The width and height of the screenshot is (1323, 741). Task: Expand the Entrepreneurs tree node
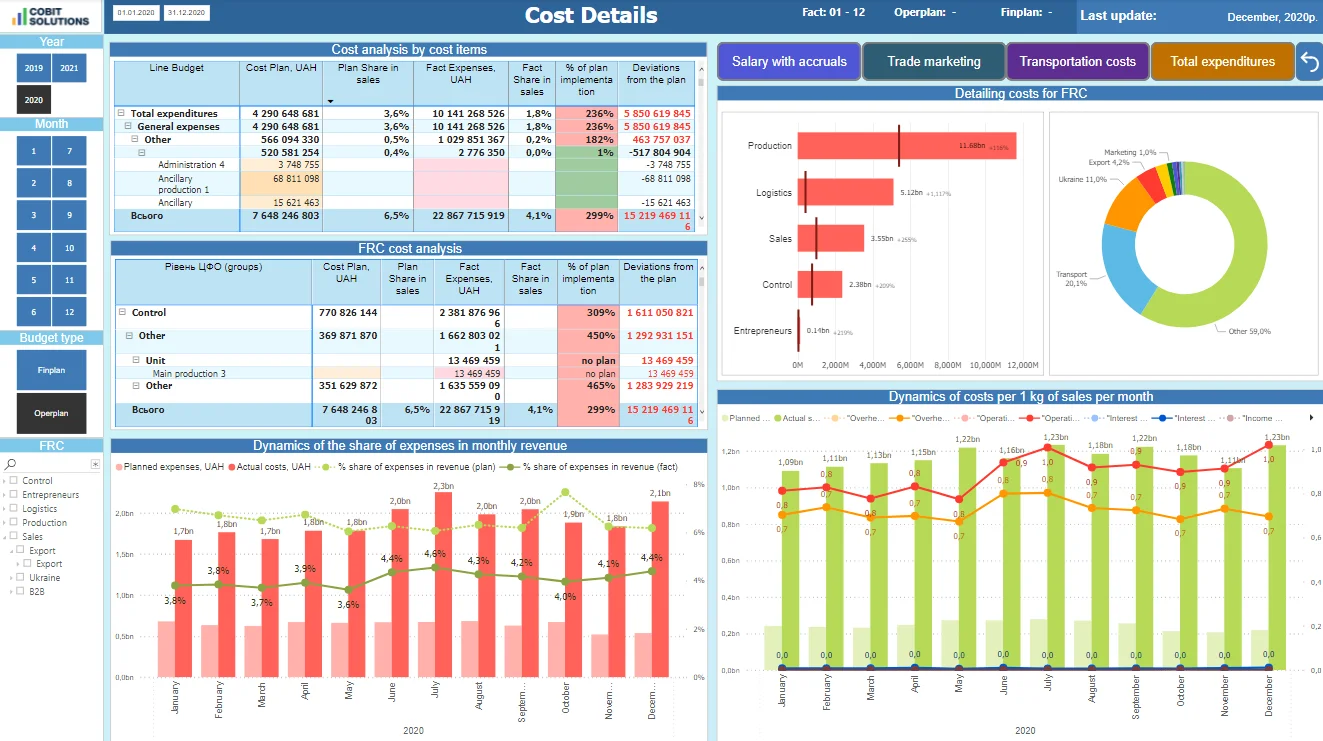[x=5, y=494]
